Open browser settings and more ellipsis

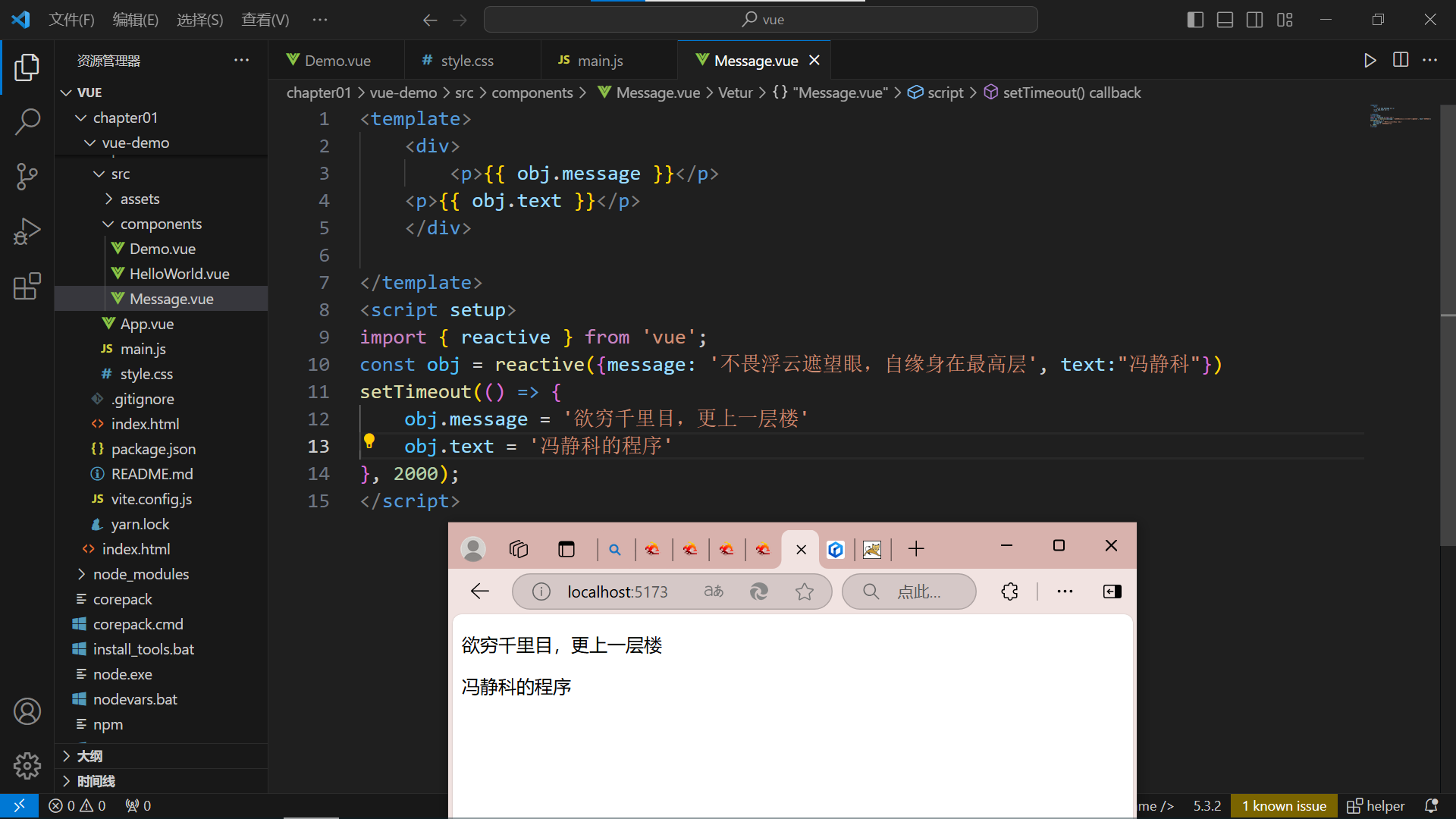1065,591
